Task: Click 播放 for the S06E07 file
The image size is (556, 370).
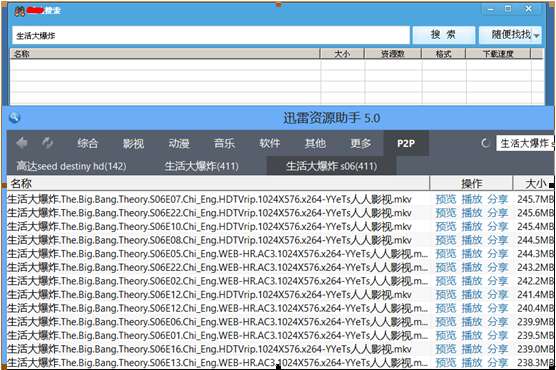Action: coord(472,199)
